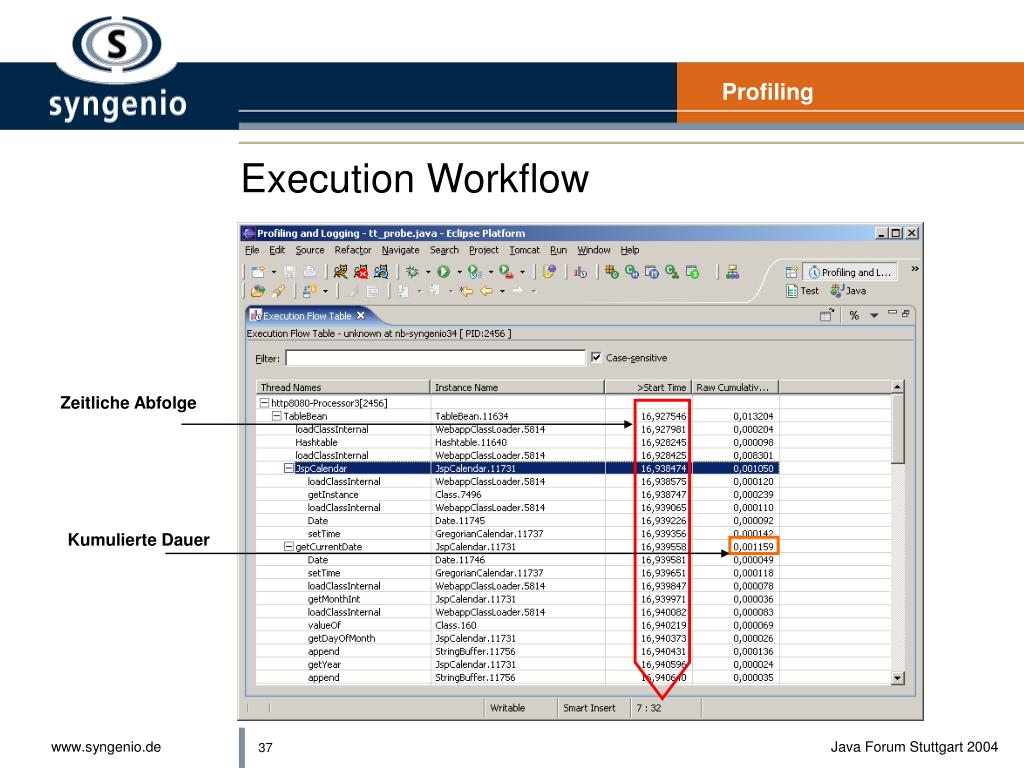
Task: Collapse the http8080-Processor3[2456] node
Action: tap(264, 403)
